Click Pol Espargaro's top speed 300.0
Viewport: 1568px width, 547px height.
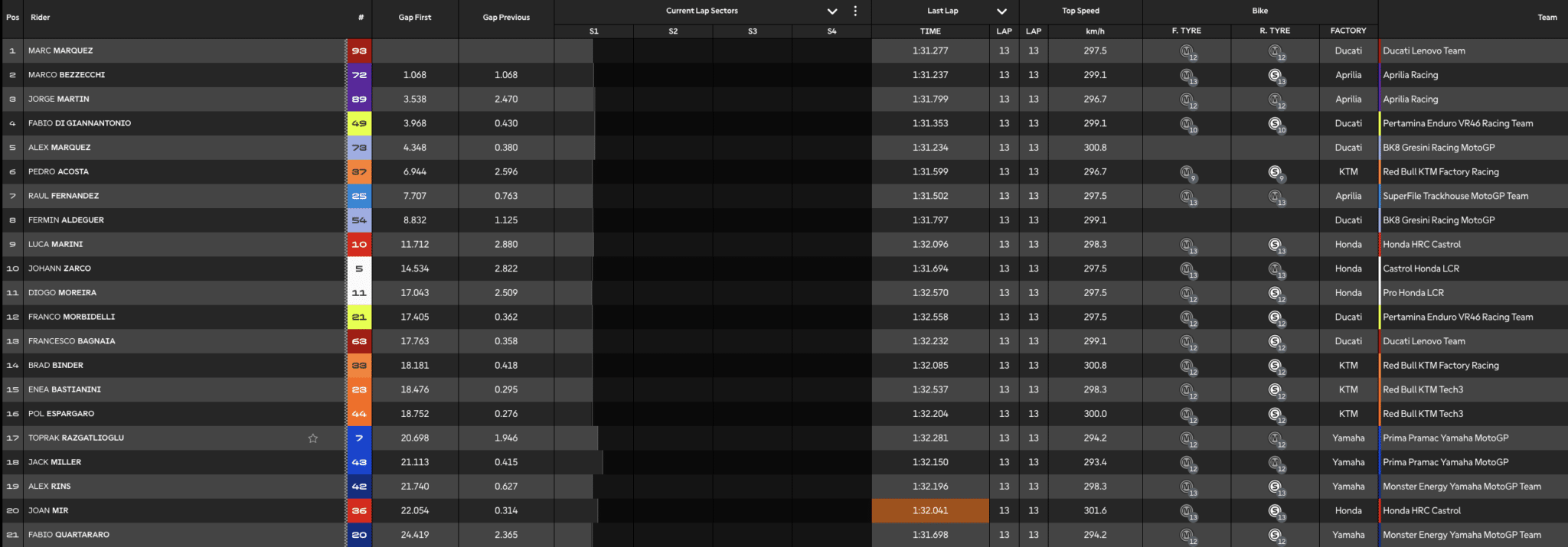pyautogui.click(x=1096, y=414)
